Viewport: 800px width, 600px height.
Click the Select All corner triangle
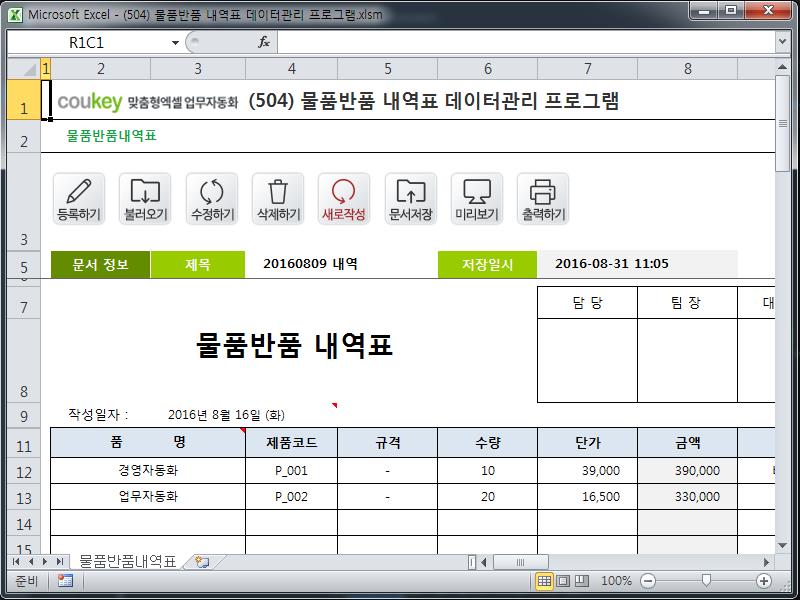[x=24, y=68]
